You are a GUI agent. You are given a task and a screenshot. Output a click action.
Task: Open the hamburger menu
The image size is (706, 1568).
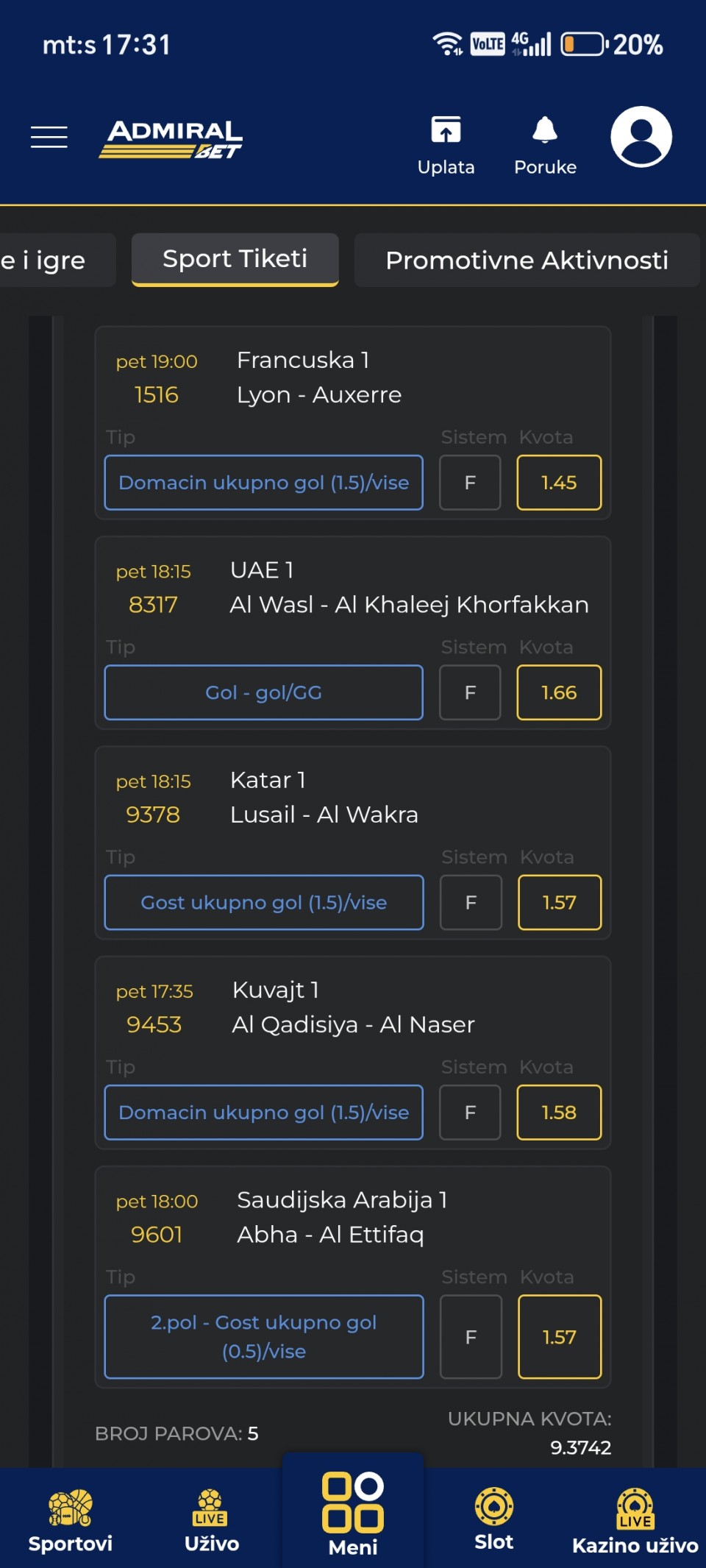click(49, 137)
